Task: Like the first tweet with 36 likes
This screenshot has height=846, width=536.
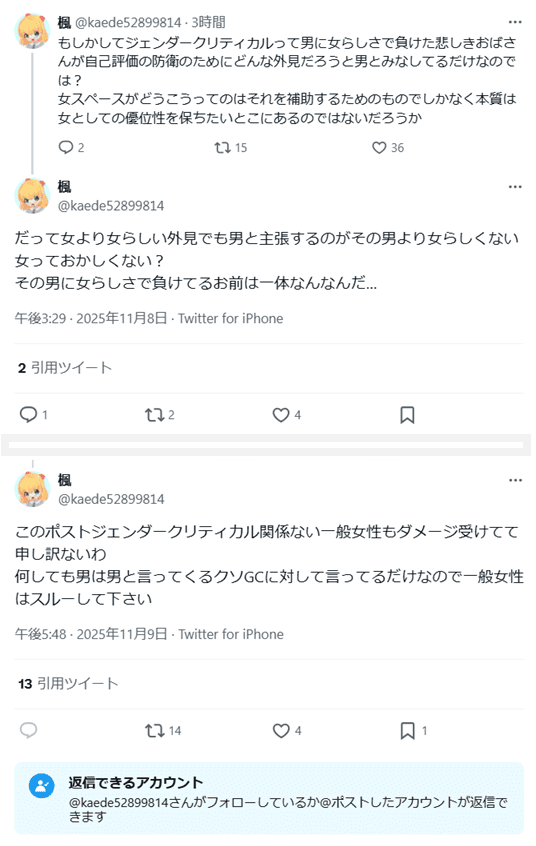Action: coord(379,147)
